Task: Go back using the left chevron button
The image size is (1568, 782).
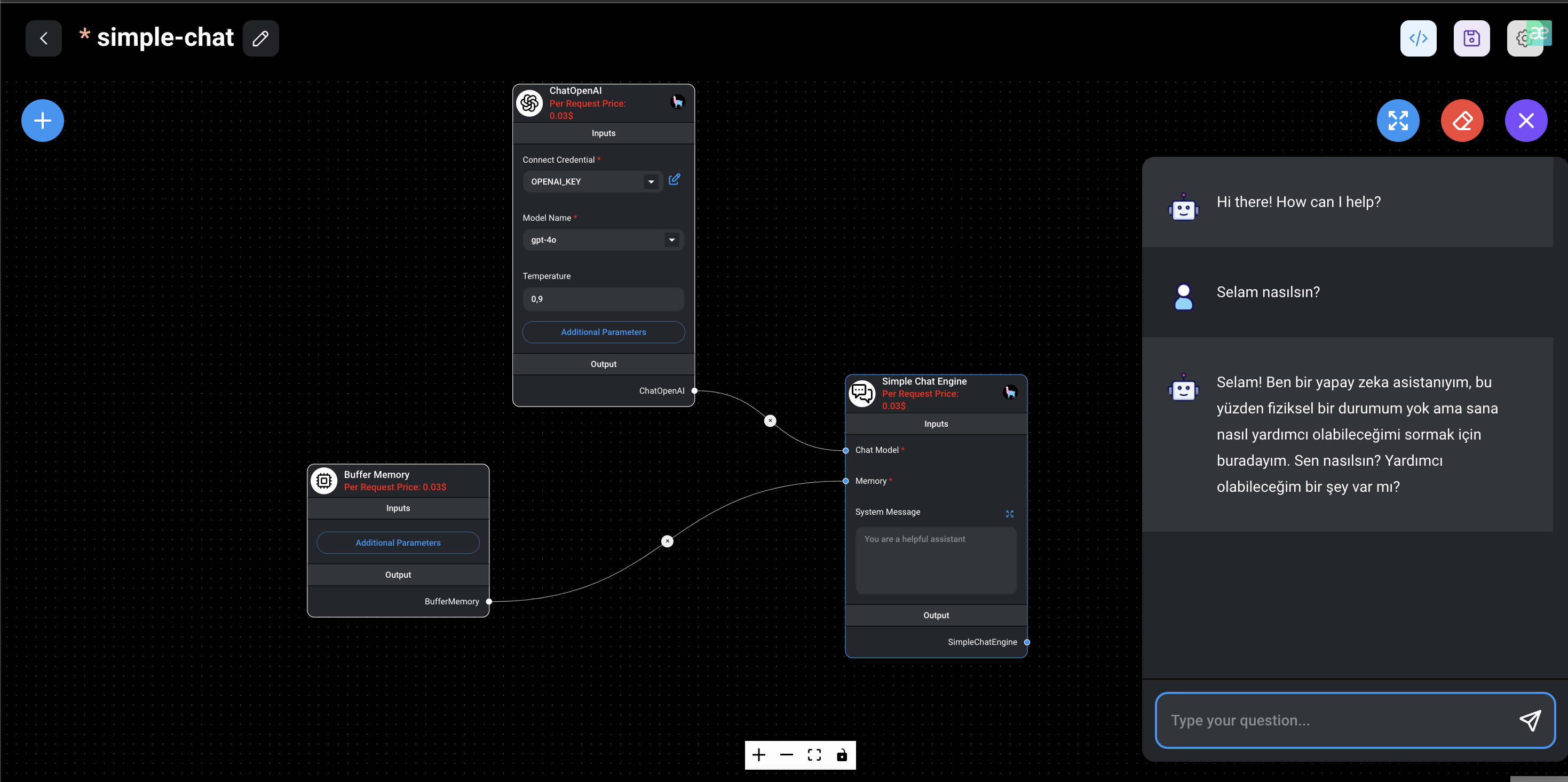Action: 44,38
